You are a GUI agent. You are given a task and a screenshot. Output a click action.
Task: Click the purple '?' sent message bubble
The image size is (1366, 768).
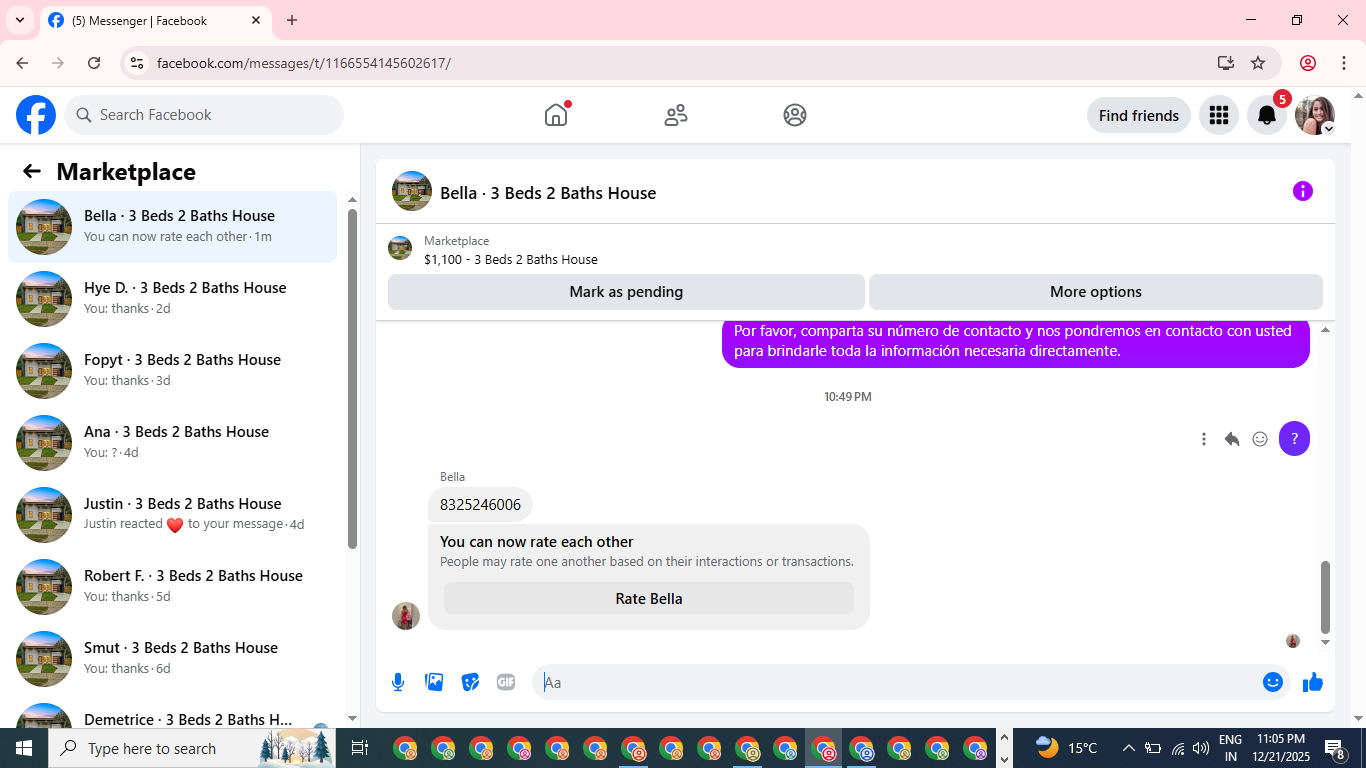click(x=1294, y=438)
